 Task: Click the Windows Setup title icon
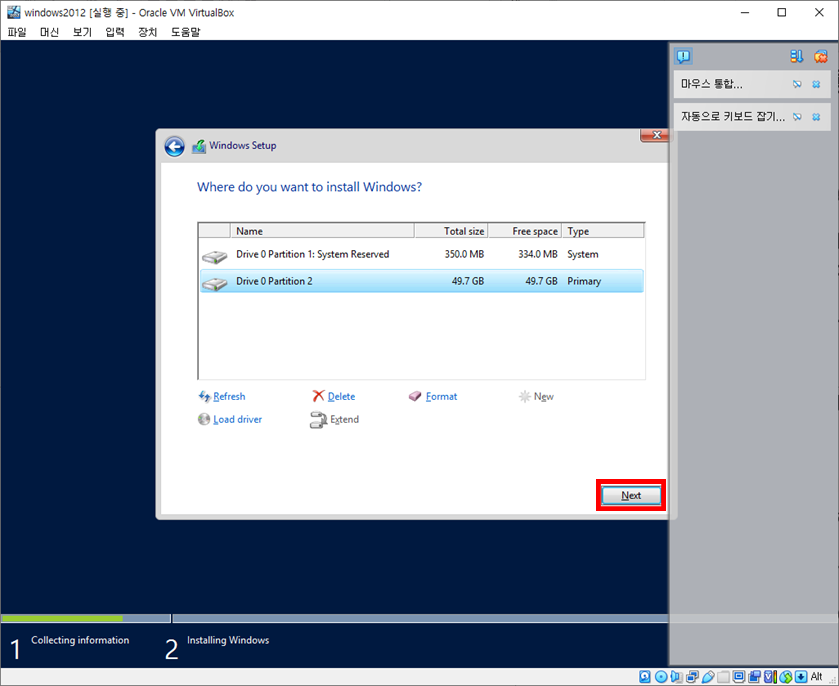[x=199, y=146]
